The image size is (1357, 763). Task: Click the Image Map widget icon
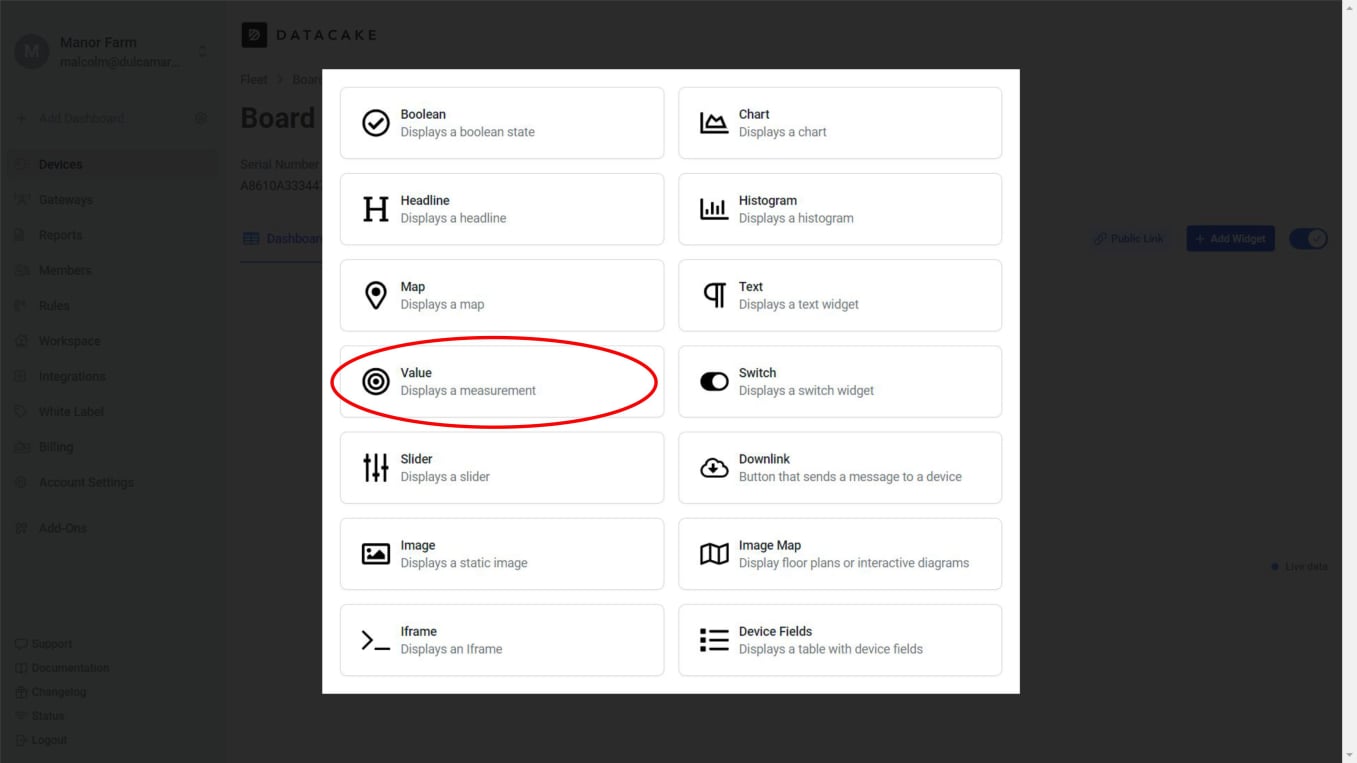pyautogui.click(x=713, y=553)
